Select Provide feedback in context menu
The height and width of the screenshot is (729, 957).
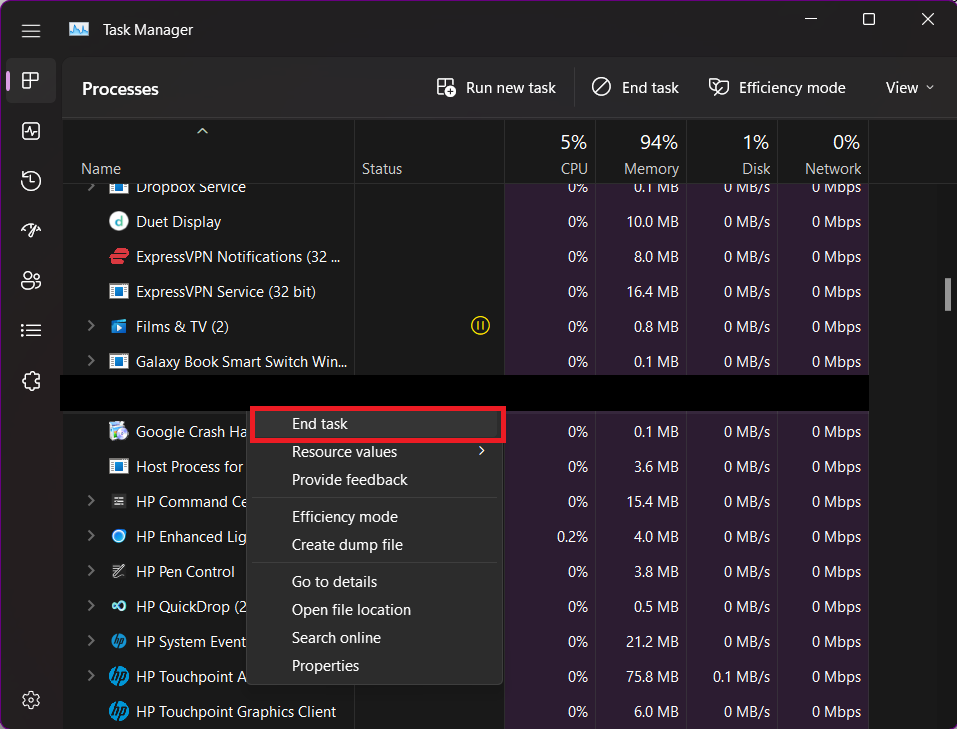(x=375, y=480)
